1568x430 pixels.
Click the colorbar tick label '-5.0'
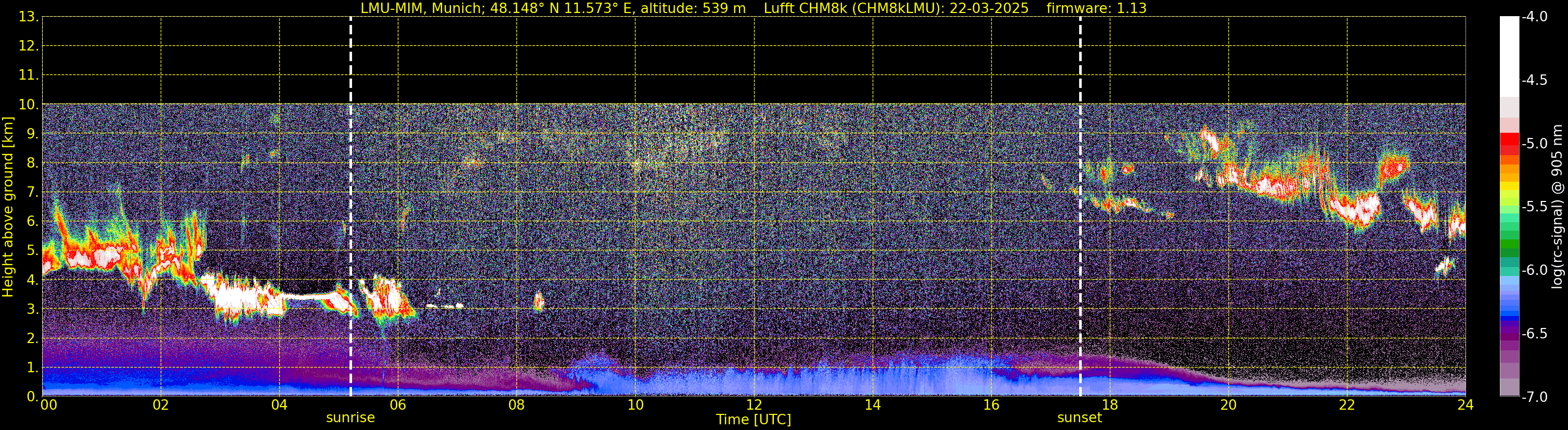tap(1534, 144)
